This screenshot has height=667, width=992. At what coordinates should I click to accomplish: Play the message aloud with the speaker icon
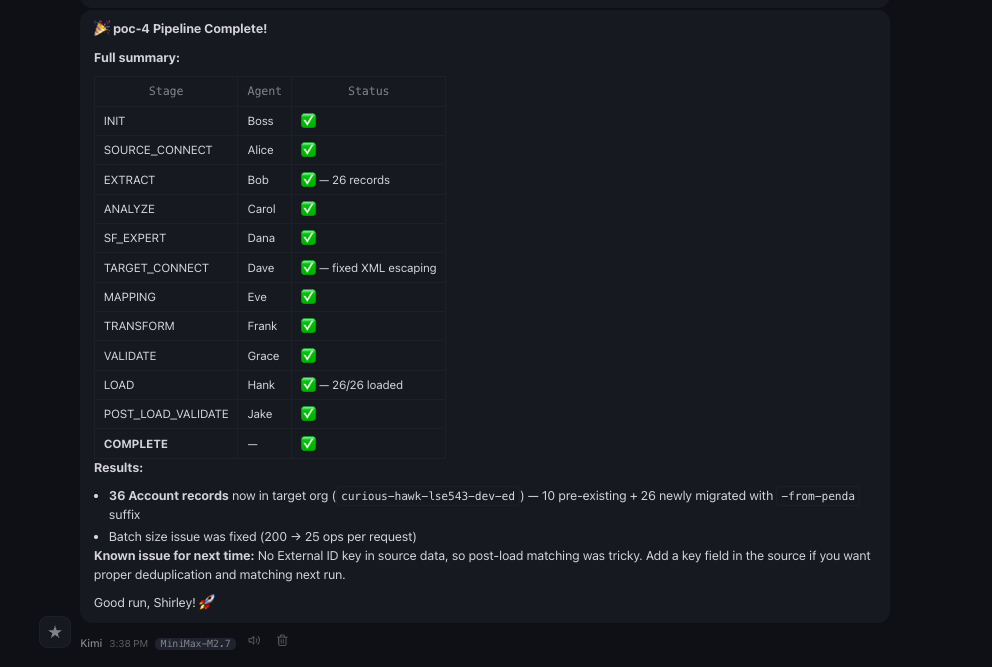[x=254, y=641]
